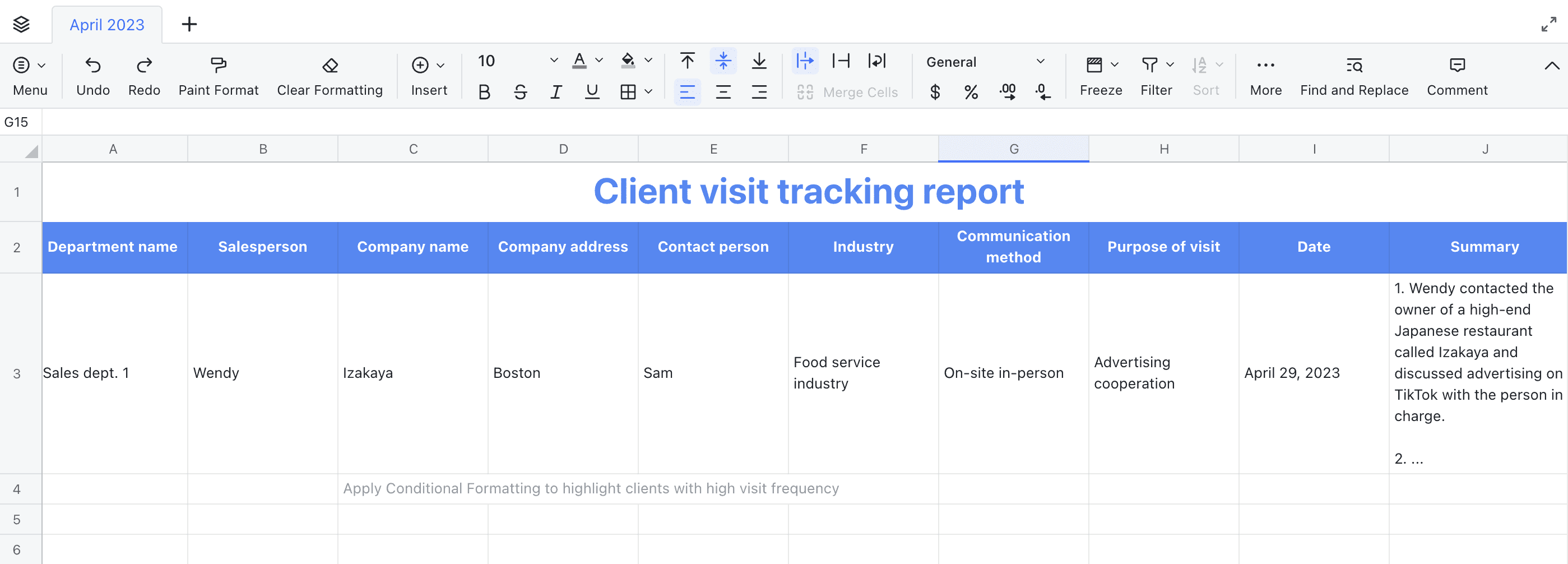Click the Find and Replace icon
This screenshot has width=1568, height=564.
pyautogui.click(x=1354, y=64)
